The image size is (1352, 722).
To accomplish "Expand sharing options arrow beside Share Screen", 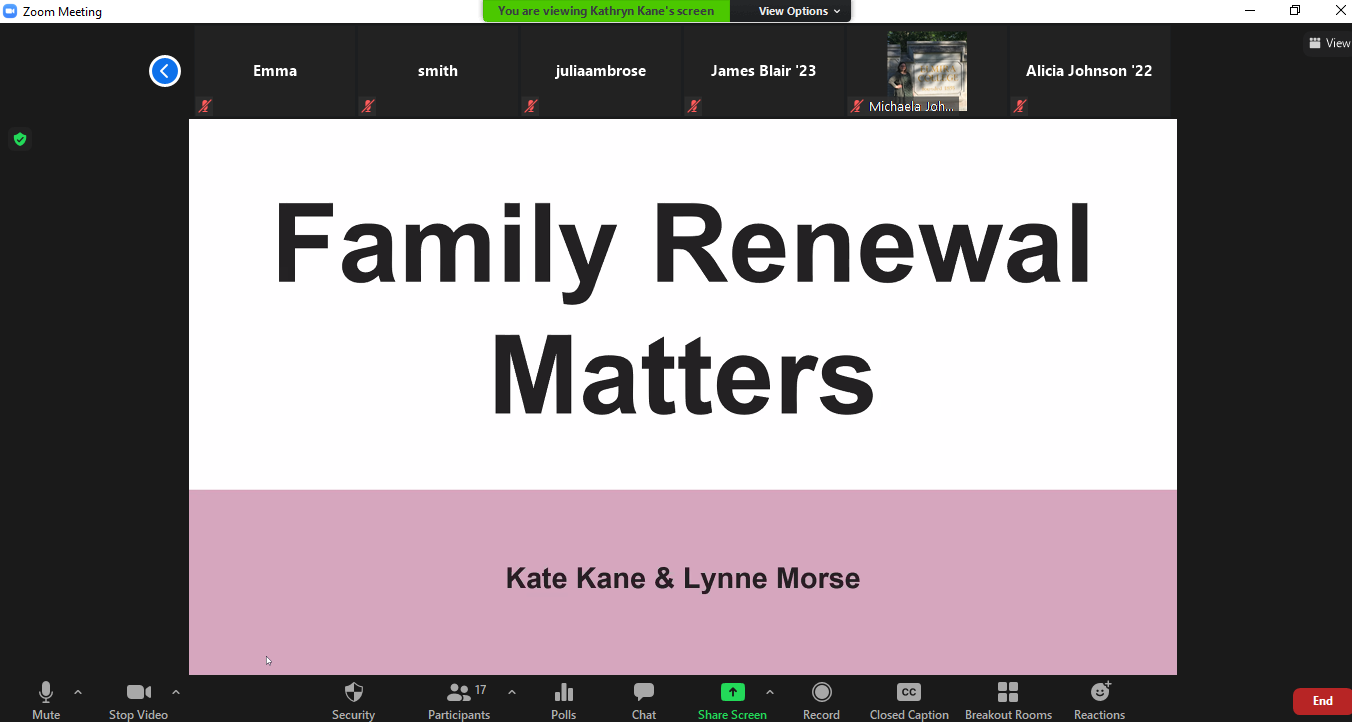I will (x=770, y=692).
